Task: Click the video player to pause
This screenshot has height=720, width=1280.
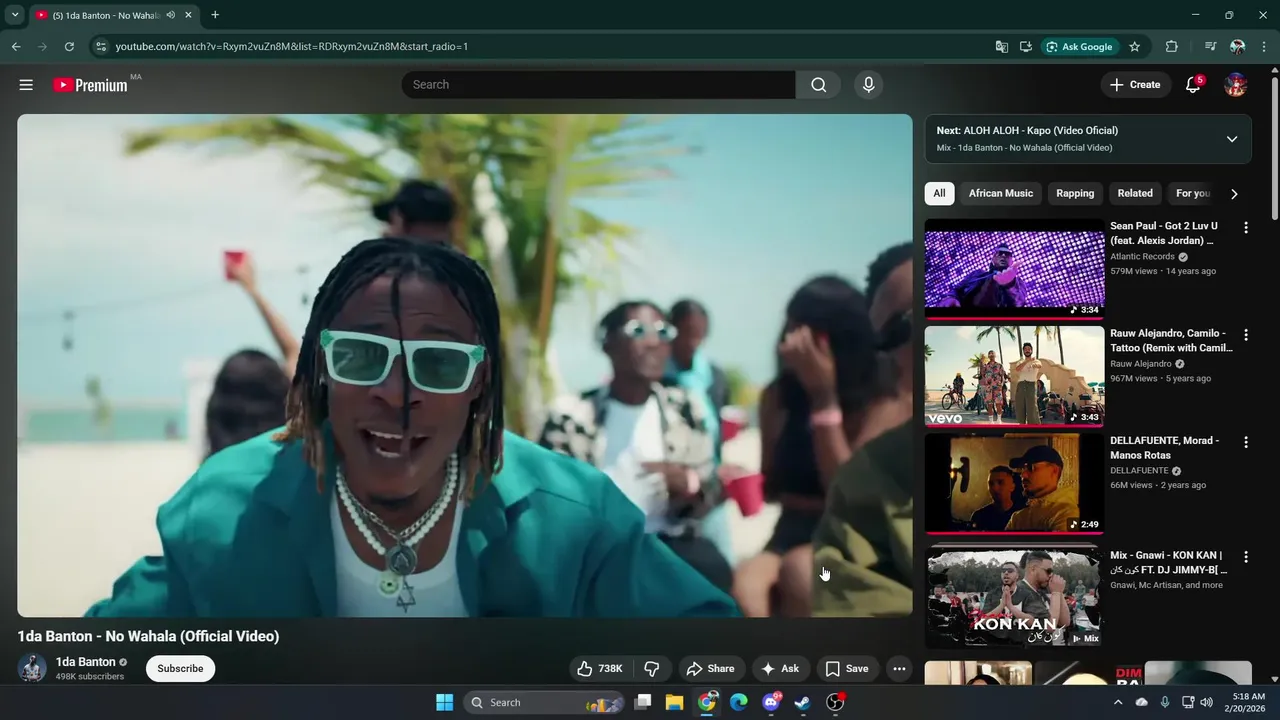Action: pyautogui.click(x=465, y=365)
